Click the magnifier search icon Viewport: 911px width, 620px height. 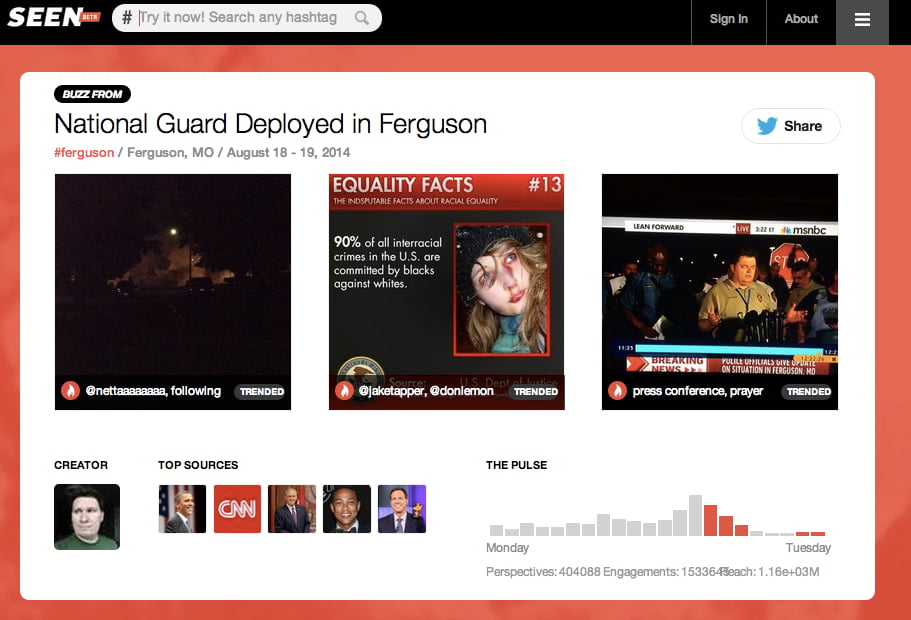point(361,18)
